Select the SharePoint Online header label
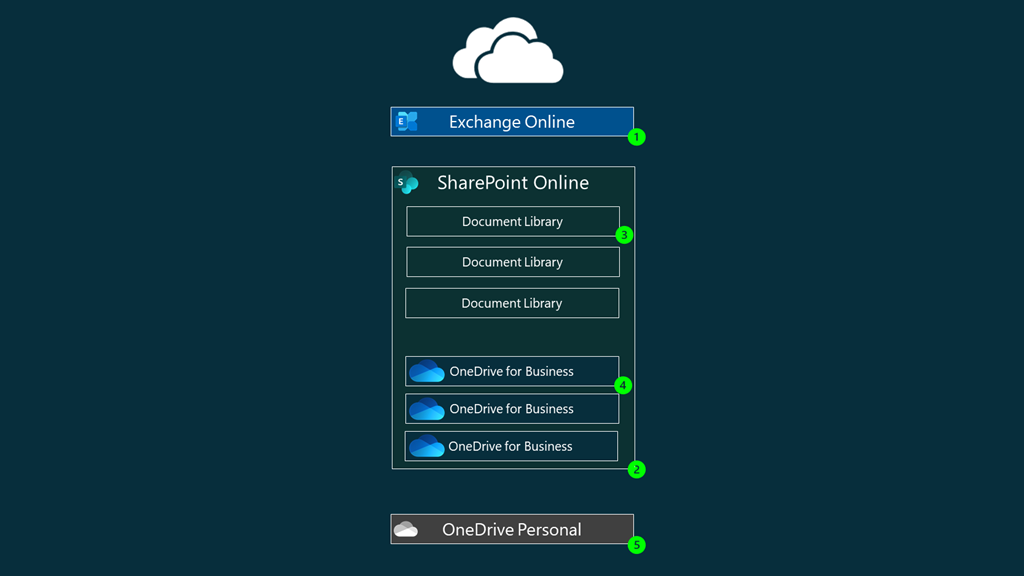This screenshot has height=576, width=1024. coord(513,183)
